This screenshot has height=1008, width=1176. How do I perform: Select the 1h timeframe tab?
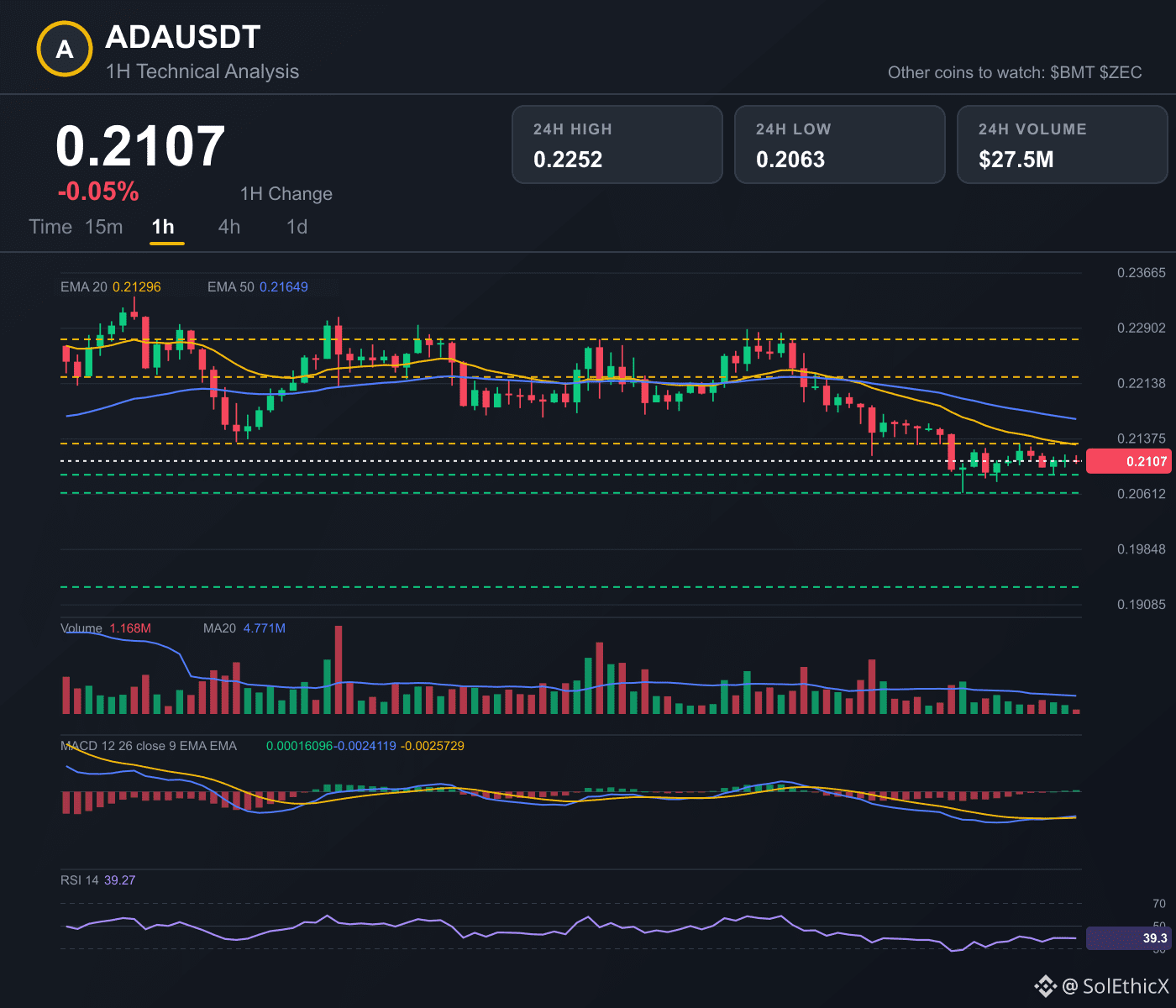163,227
